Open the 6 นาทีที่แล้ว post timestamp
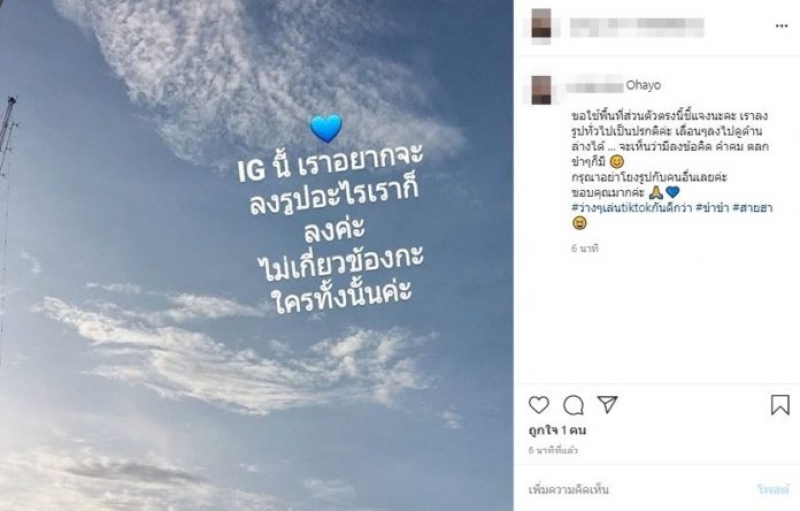 [553, 450]
